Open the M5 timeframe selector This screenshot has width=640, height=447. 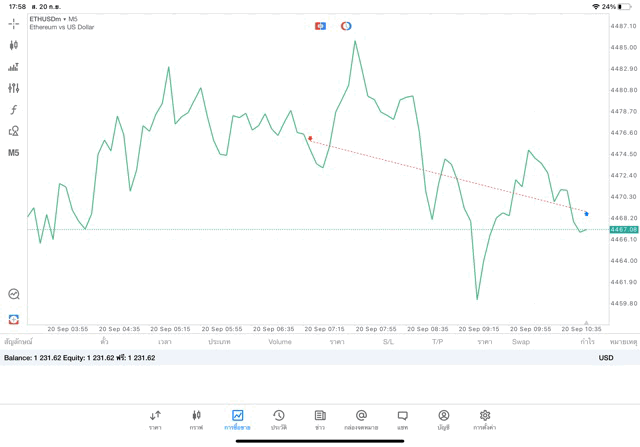tap(14, 153)
